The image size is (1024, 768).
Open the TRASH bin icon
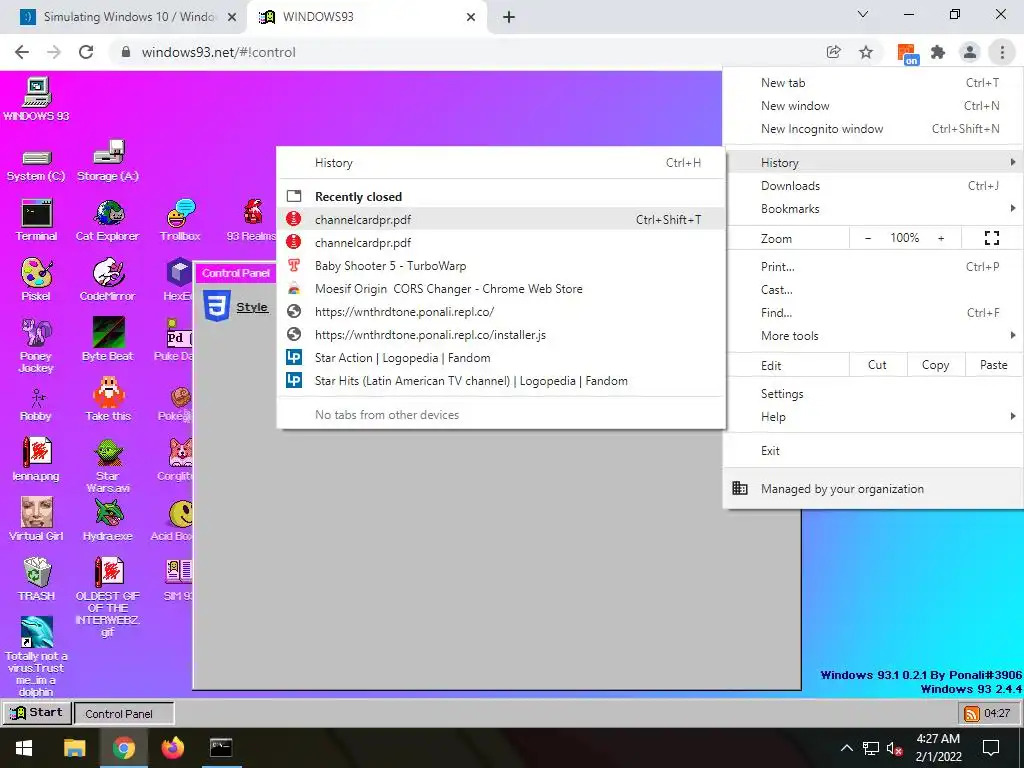pos(36,579)
